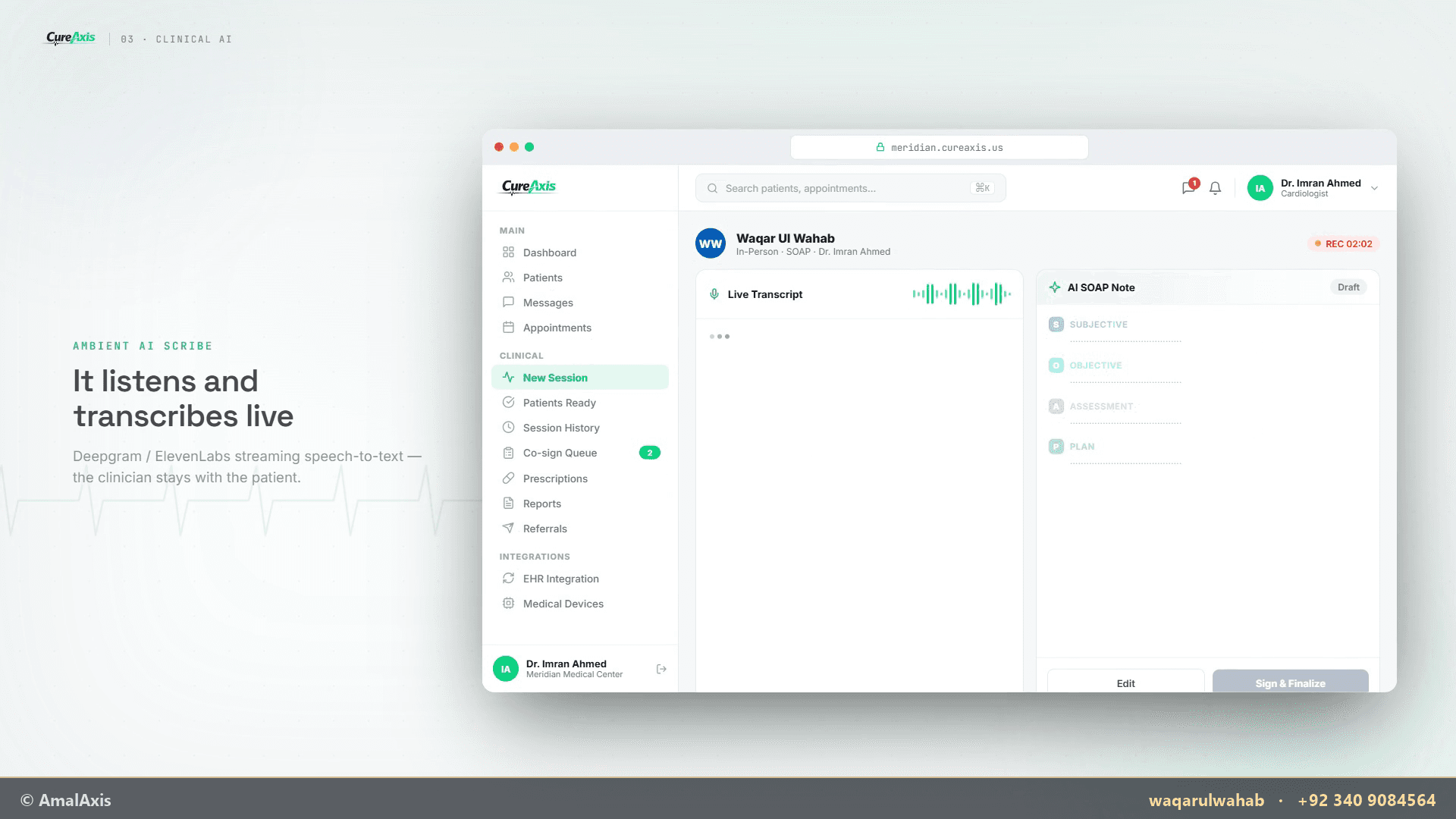
Task: Open Appointments in sidebar
Action: coord(580,328)
